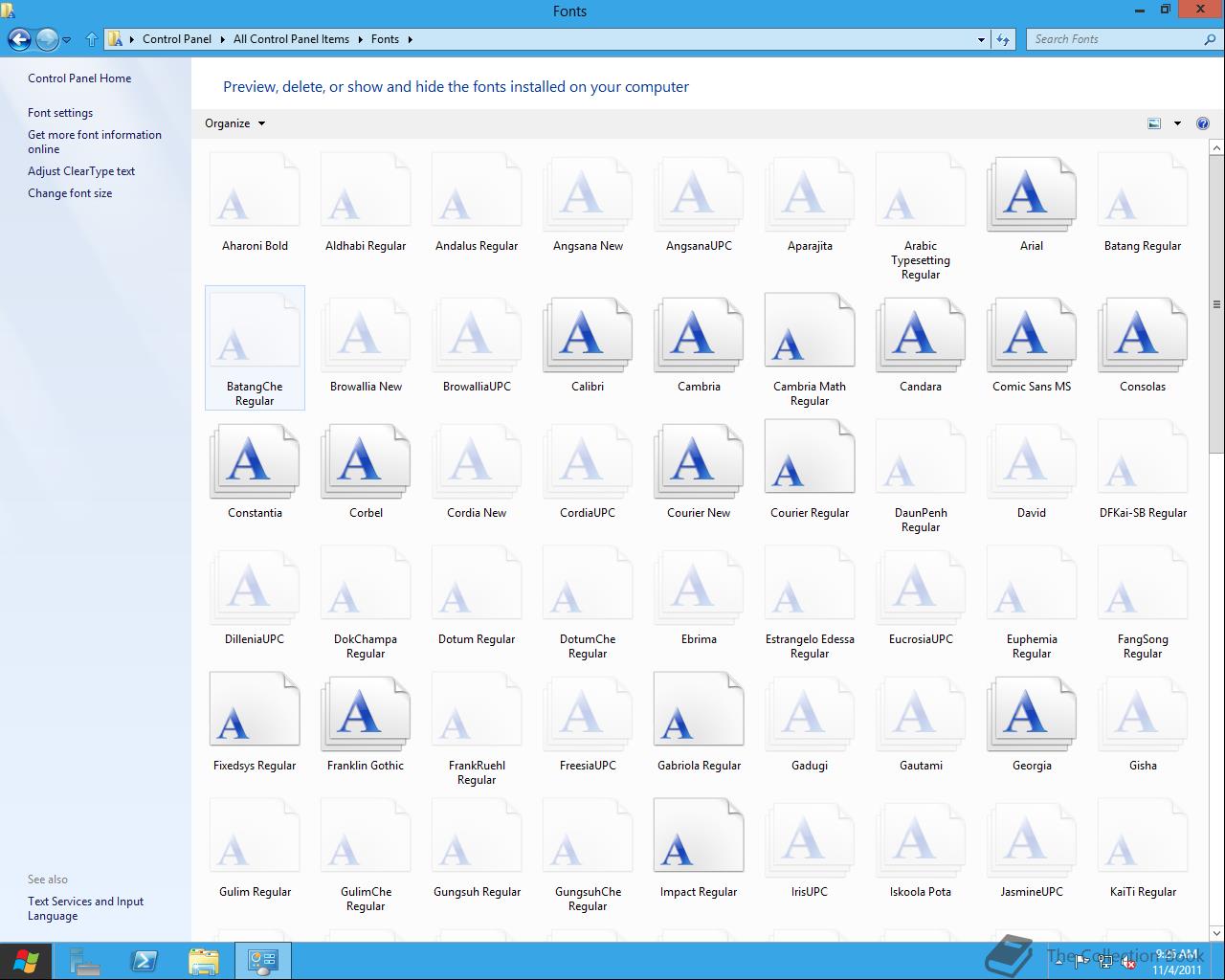Screen dimensions: 1225x980
Task: Select the Cordia New font thumbnail
Action: [x=477, y=462]
